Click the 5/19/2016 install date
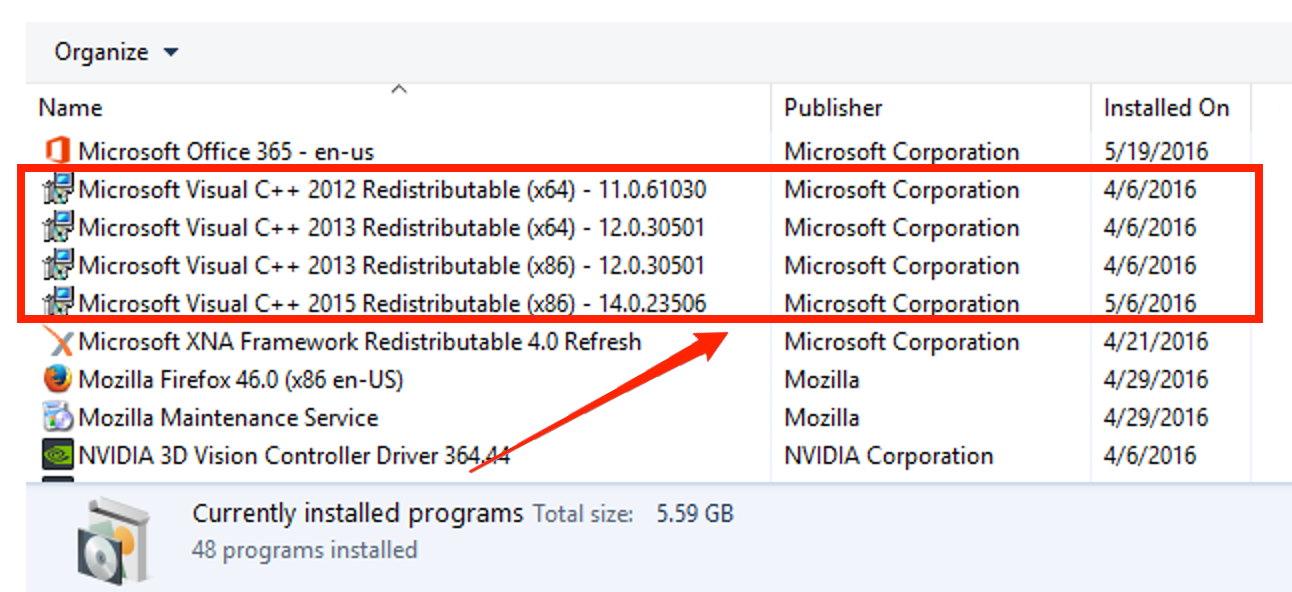Viewport: 1292px width, 592px height. 1155,152
